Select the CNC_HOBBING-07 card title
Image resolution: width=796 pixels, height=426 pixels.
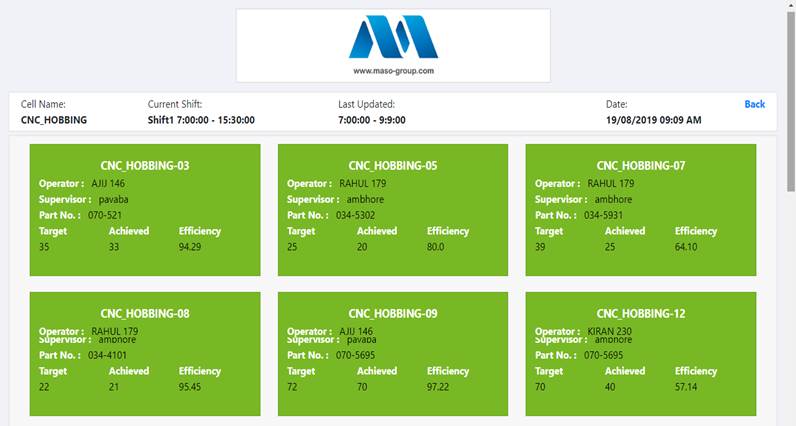[x=641, y=166]
